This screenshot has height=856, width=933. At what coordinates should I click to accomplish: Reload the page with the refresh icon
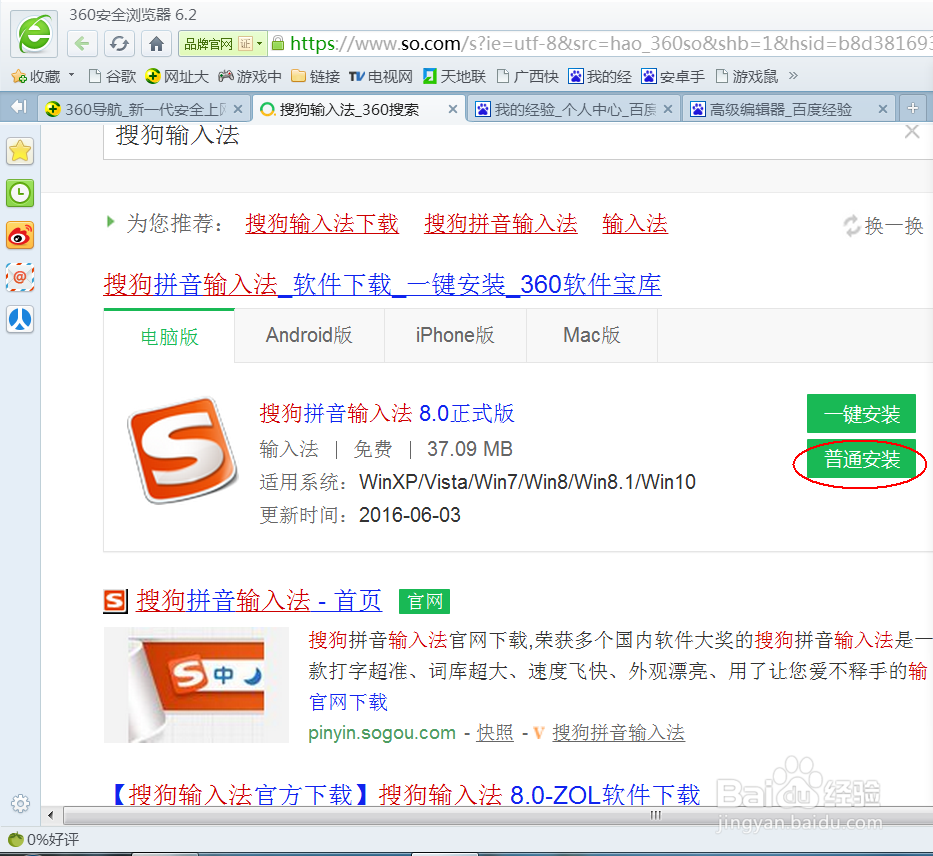pyautogui.click(x=119, y=43)
